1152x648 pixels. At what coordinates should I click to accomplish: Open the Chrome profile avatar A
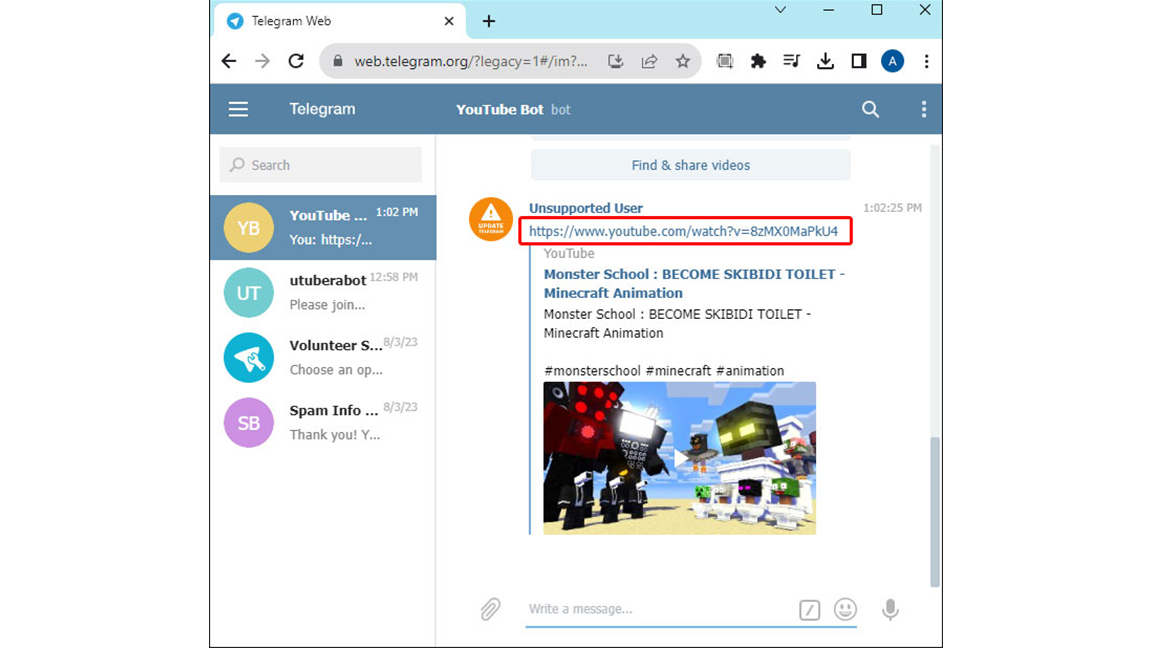tap(893, 61)
